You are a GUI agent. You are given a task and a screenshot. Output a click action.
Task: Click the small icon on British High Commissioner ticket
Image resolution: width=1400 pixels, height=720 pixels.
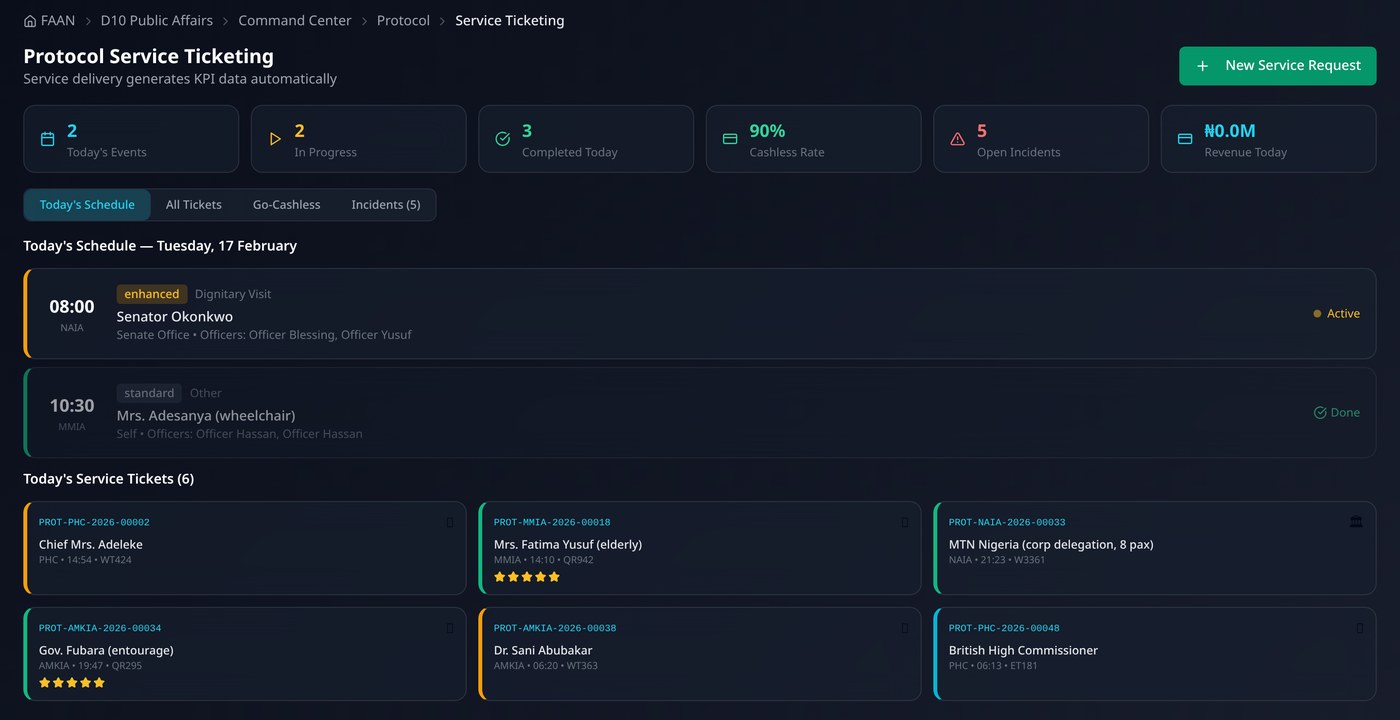(x=1360, y=628)
